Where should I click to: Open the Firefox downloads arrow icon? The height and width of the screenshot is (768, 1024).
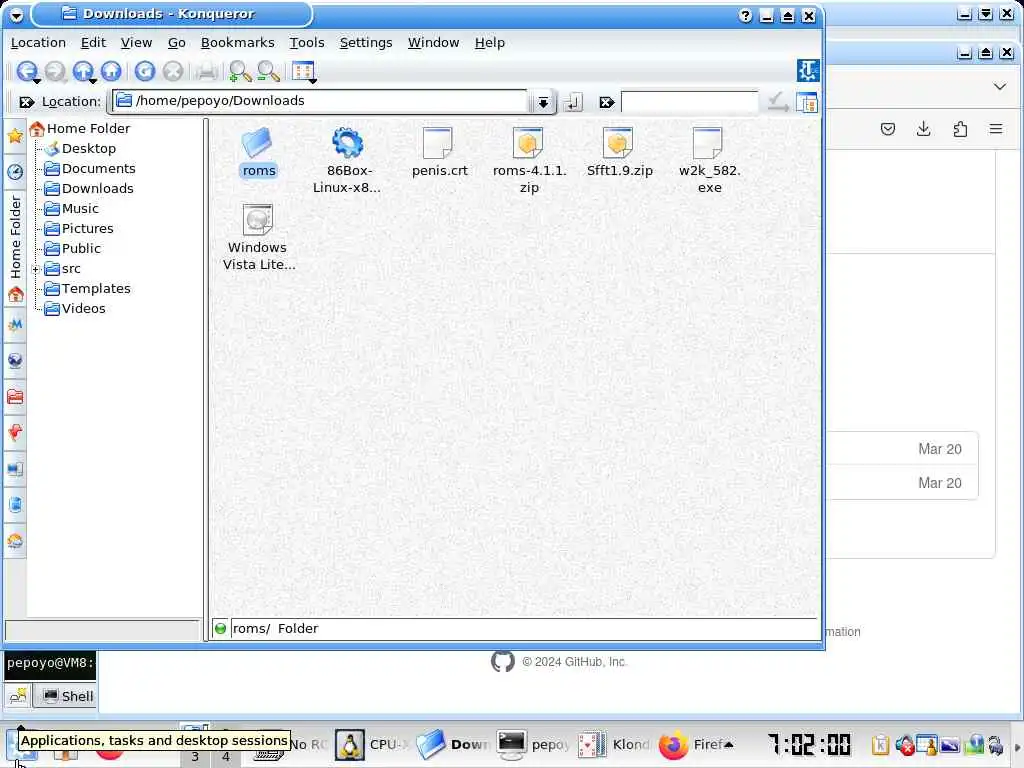click(x=923, y=129)
